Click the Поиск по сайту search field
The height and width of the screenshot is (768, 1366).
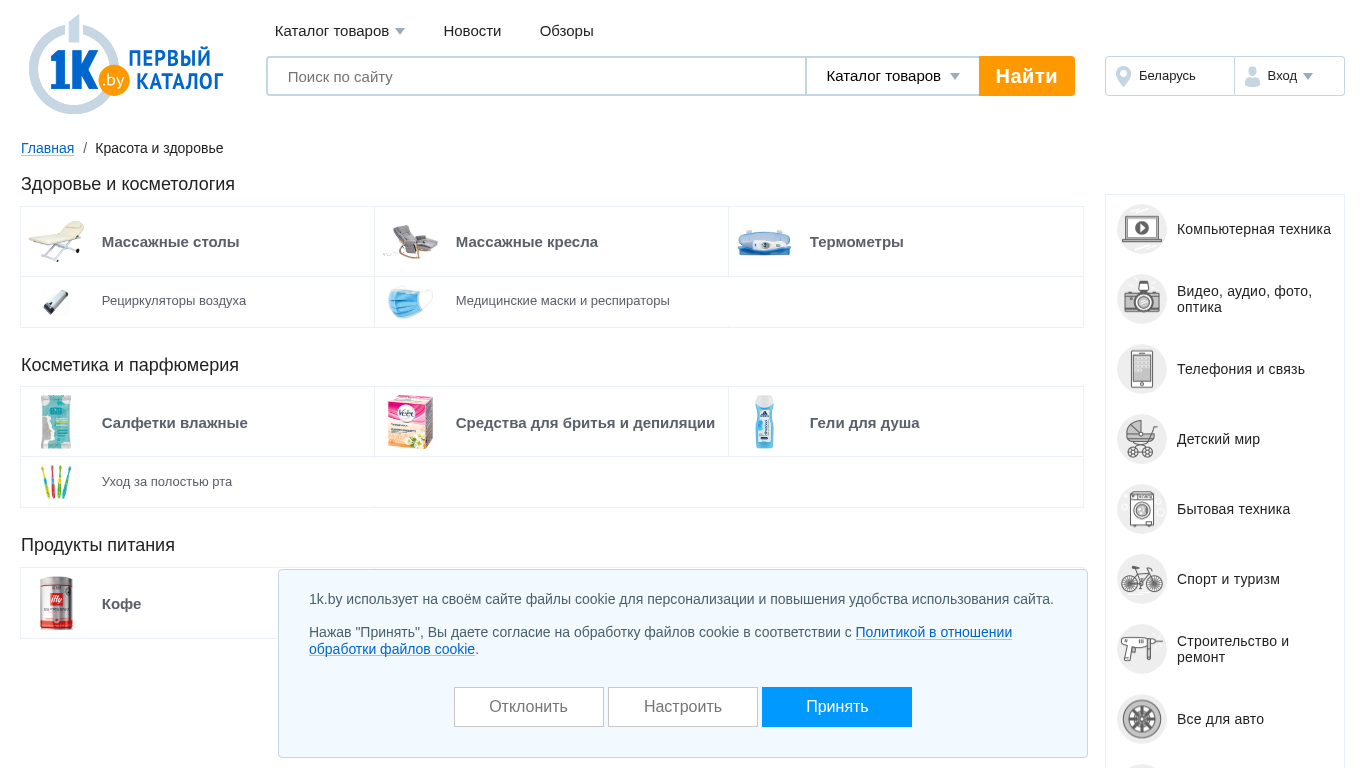click(536, 76)
